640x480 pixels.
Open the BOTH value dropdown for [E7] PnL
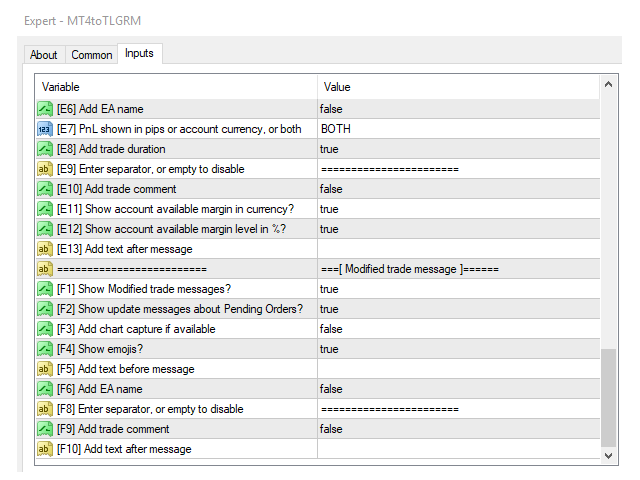[x=336, y=129]
